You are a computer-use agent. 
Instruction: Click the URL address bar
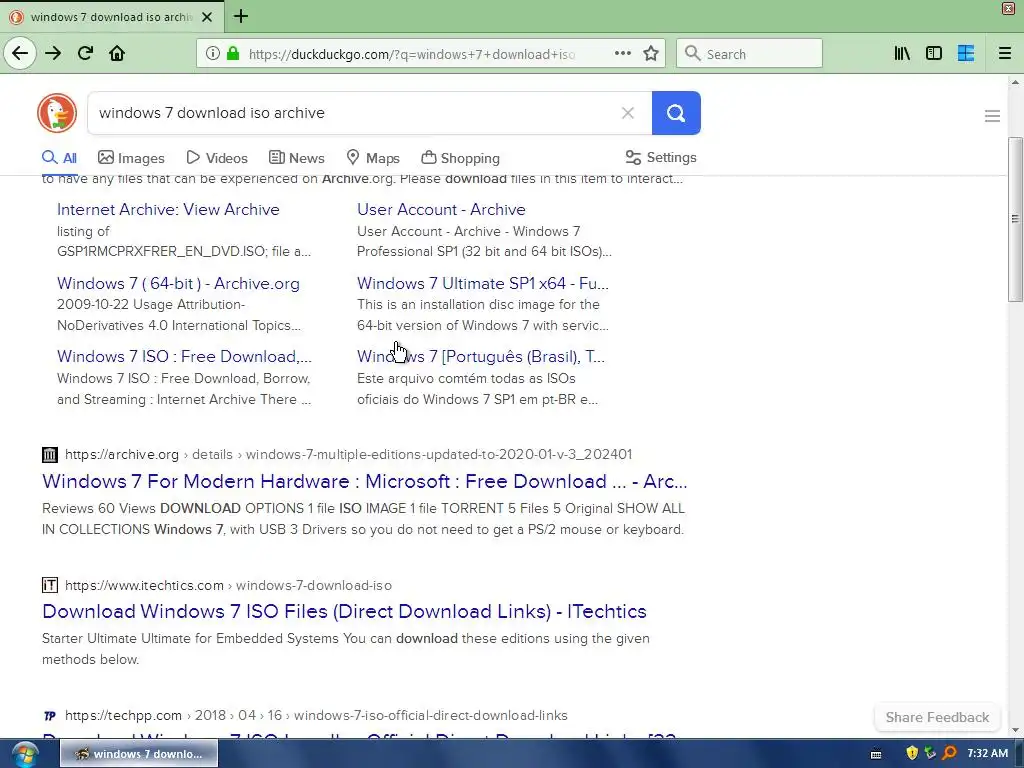point(411,54)
